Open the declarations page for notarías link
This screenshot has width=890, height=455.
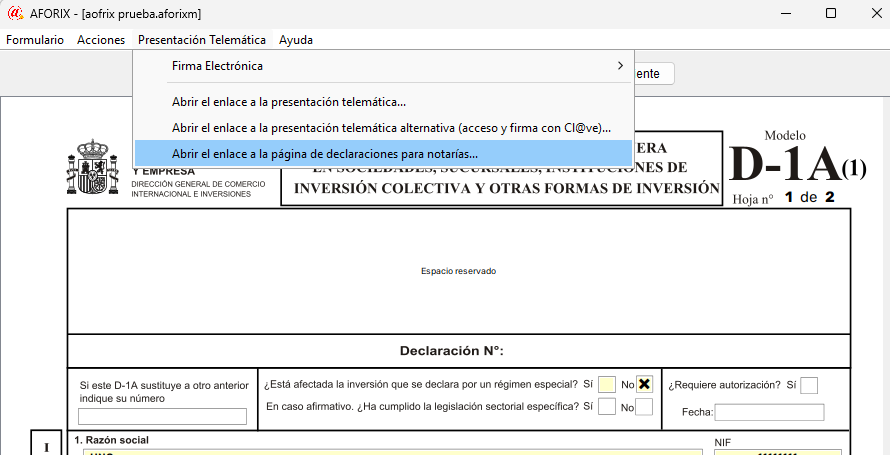[325, 154]
